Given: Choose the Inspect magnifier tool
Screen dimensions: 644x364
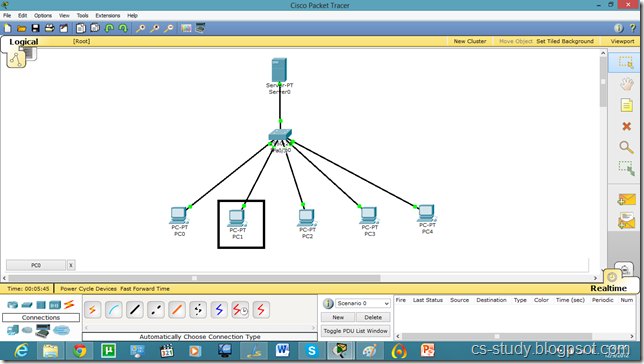Looking at the screenshot, I should click(626, 147).
